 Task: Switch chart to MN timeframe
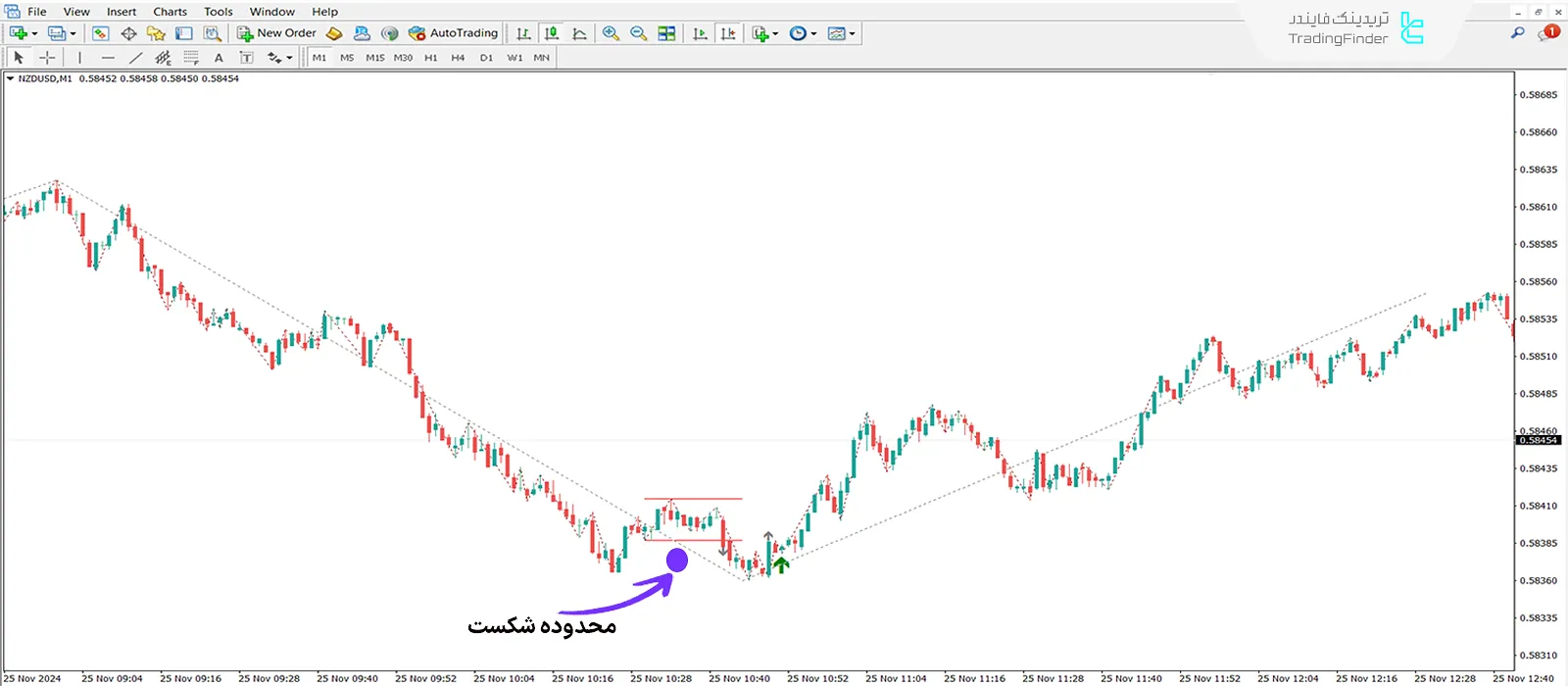point(542,58)
